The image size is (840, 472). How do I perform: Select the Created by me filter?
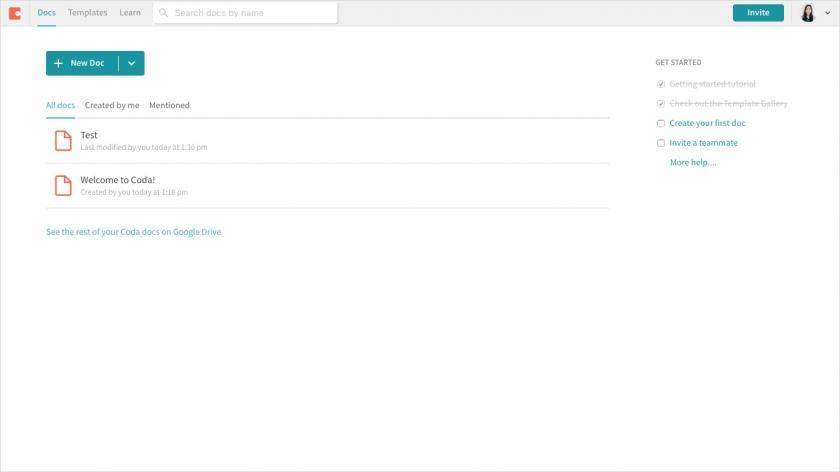tap(112, 105)
